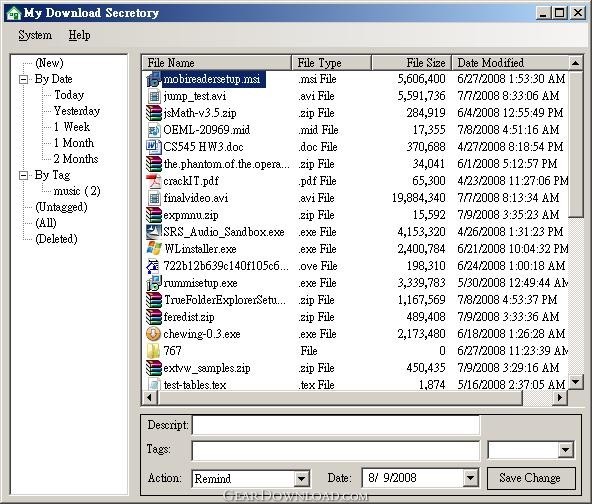592x504 pixels.
Task: Click the CS545 HW3.doc Word icon
Action: pos(154,147)
